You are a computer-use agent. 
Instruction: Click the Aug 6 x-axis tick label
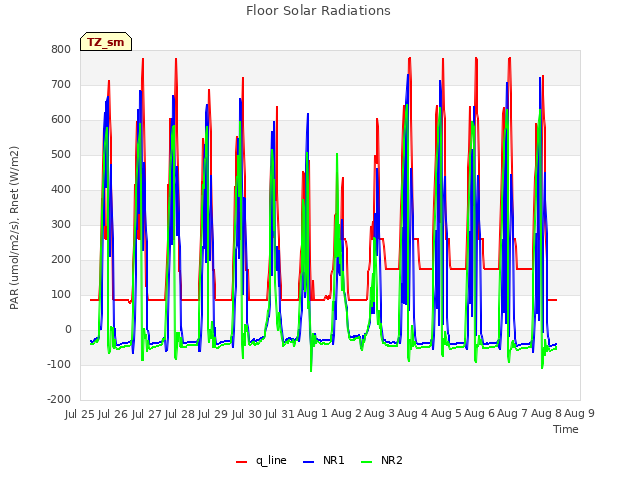479,413
